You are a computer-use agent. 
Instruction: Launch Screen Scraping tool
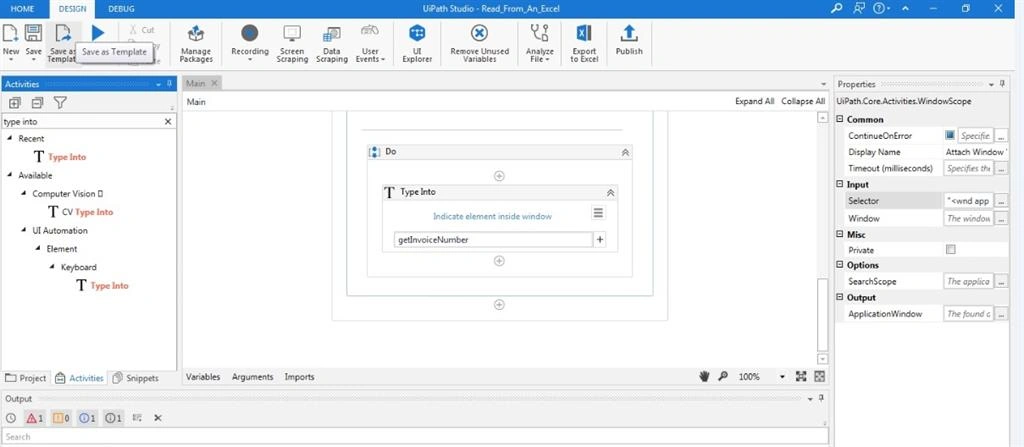point(292,43)
